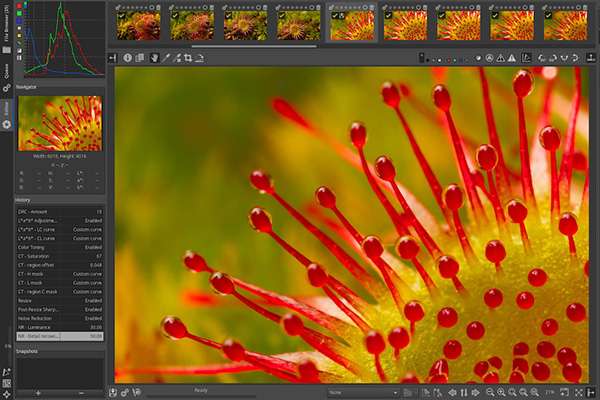The height and width of the screenshot is (400, 600).
Task: Open the next image arrow
Action: point(475,393)
